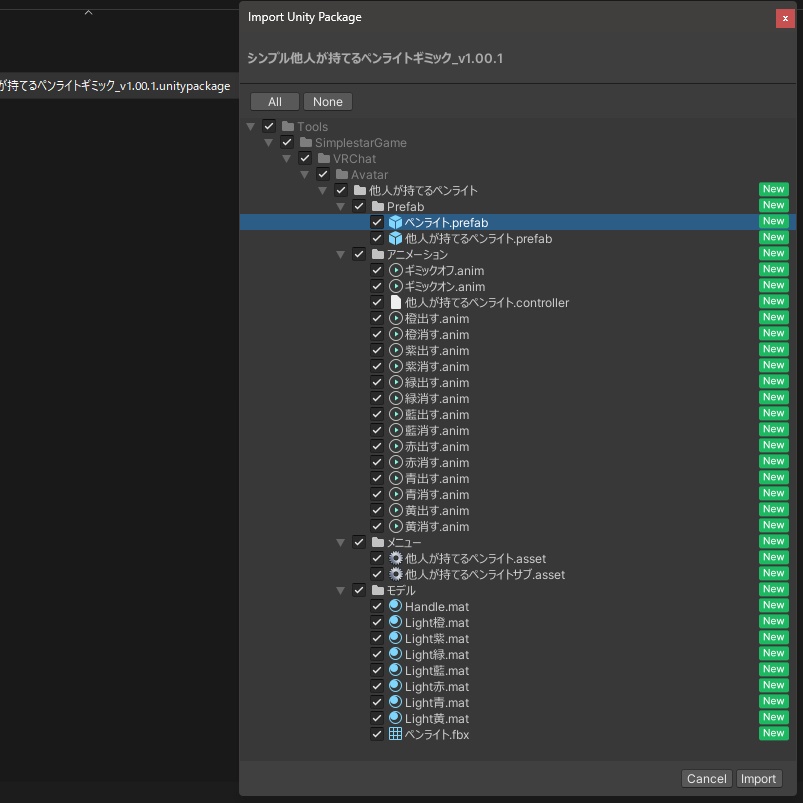Click the 赤出す.anim clip icon
This screenshot has height=803, width=803.
[x=395, y=446]
